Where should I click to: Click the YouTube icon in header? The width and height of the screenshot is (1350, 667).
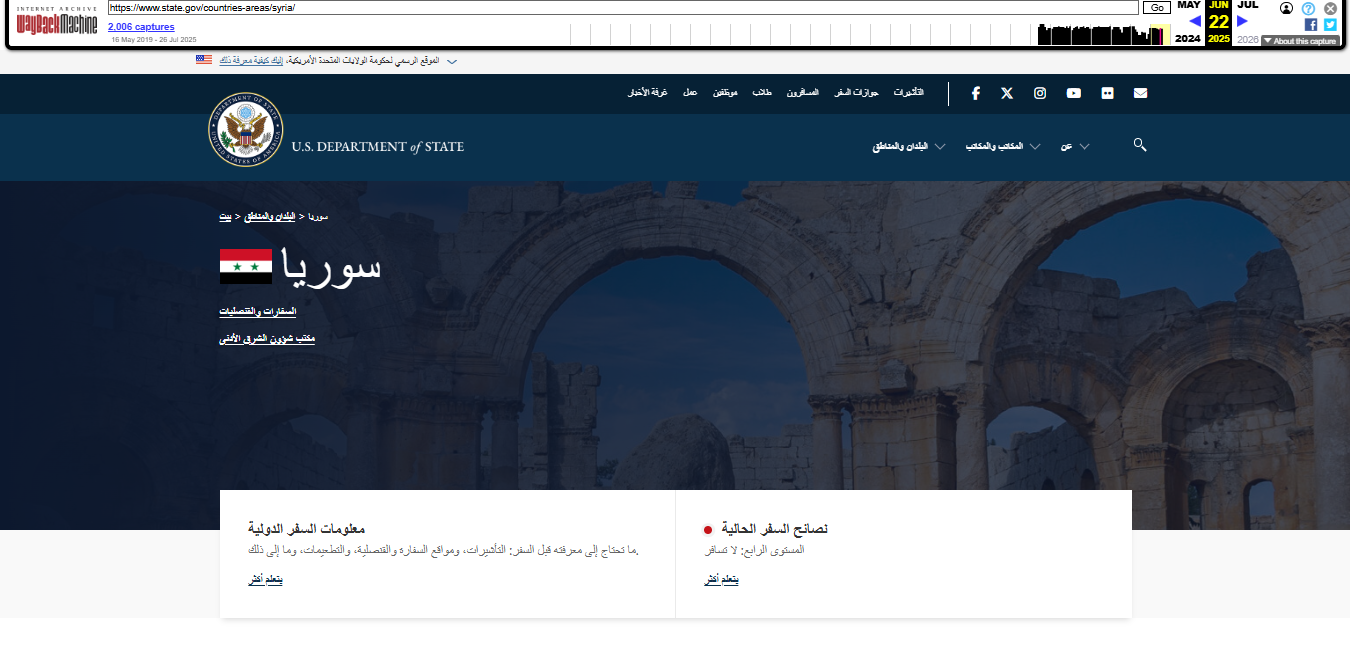point(1073,93)
